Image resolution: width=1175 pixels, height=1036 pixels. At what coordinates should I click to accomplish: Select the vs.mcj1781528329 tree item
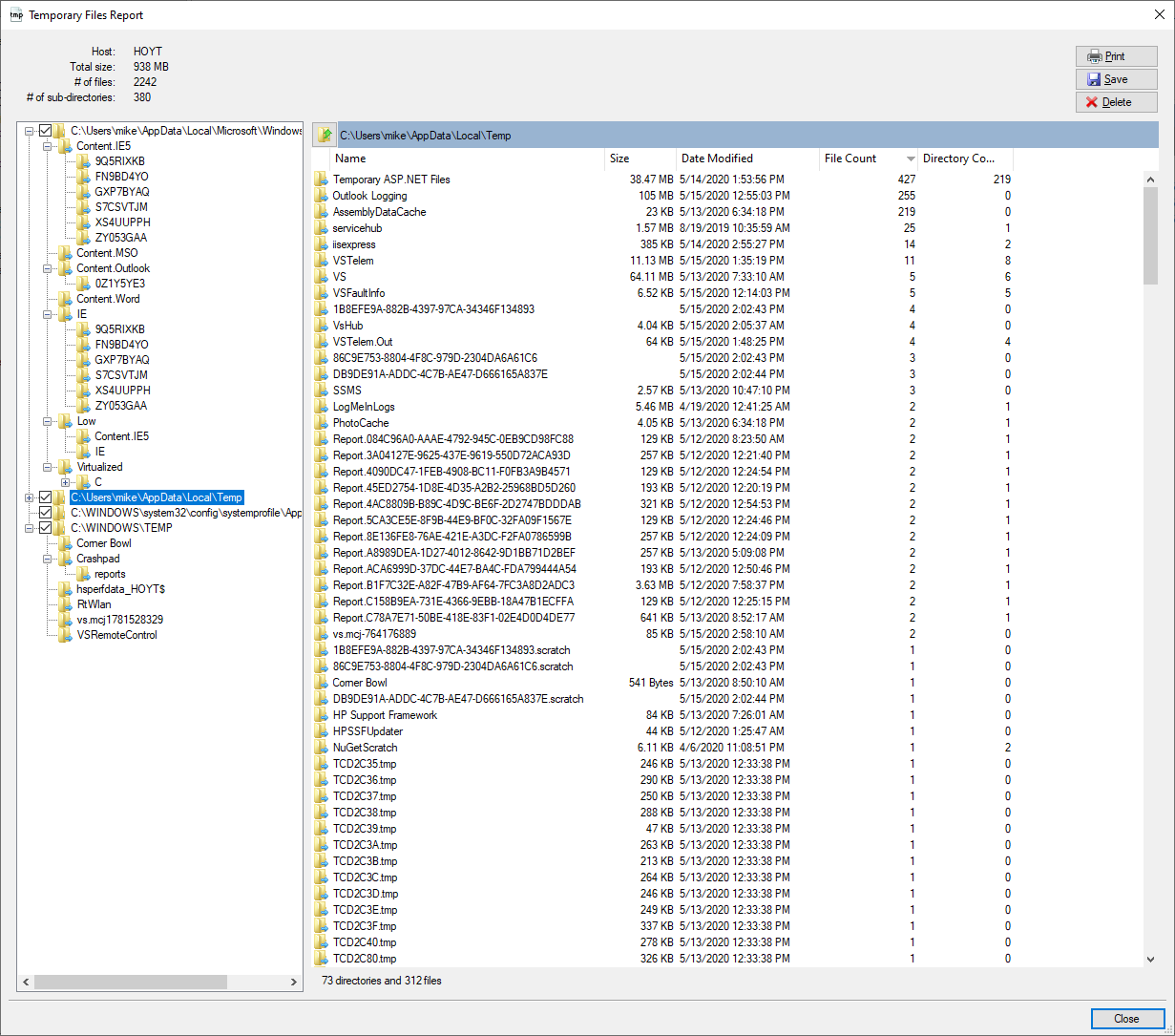point(120,620)
